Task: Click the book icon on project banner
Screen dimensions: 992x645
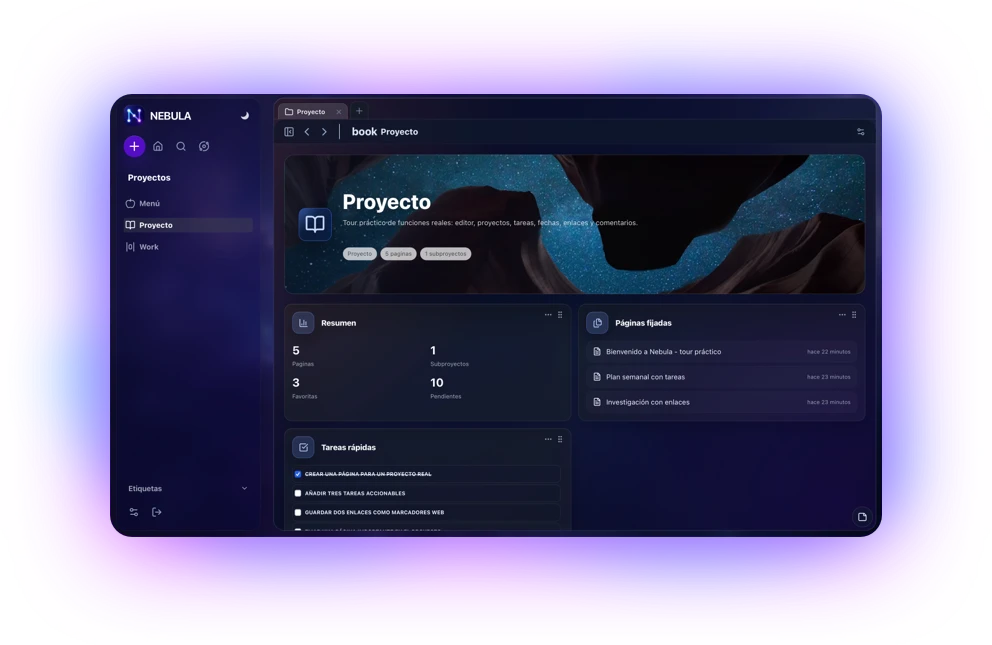Action: [315, 224]
